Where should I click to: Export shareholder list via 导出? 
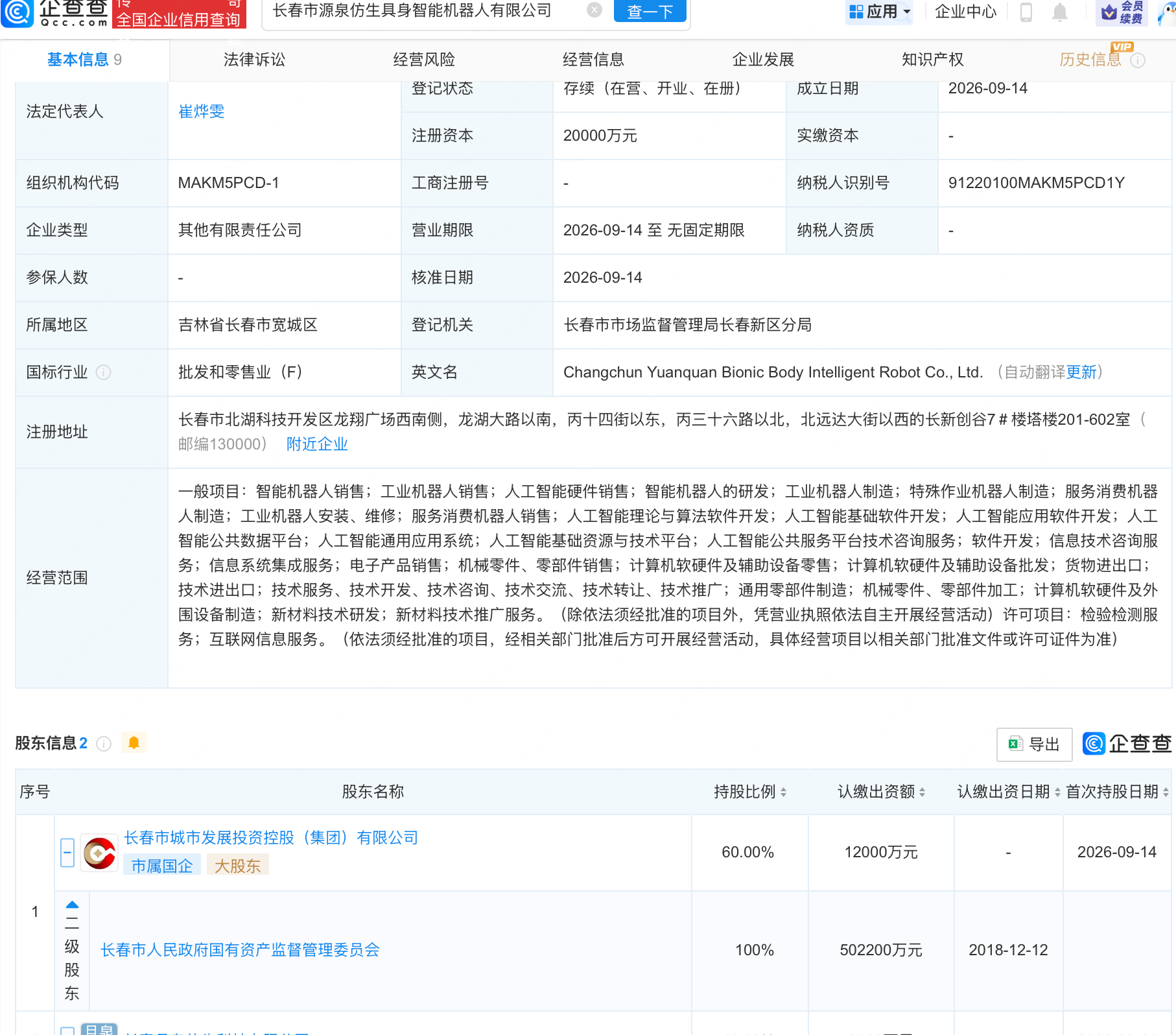(1034, 744)
